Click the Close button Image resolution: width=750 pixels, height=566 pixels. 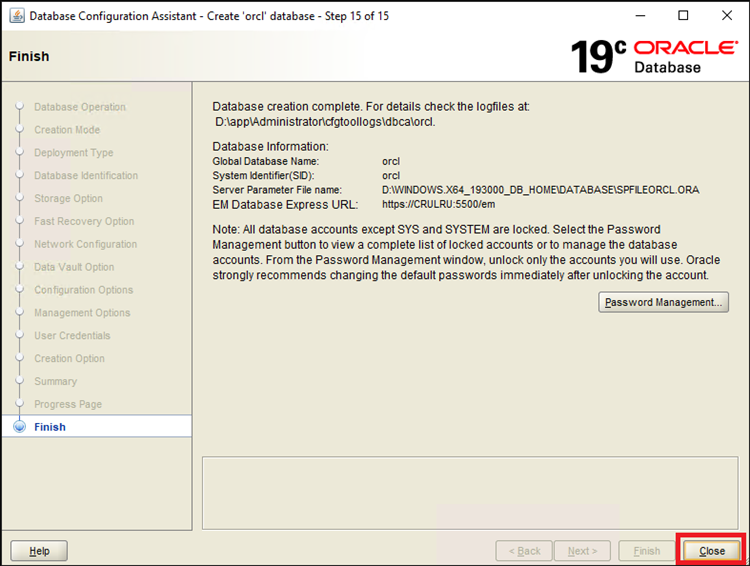[x=711, y=551]
